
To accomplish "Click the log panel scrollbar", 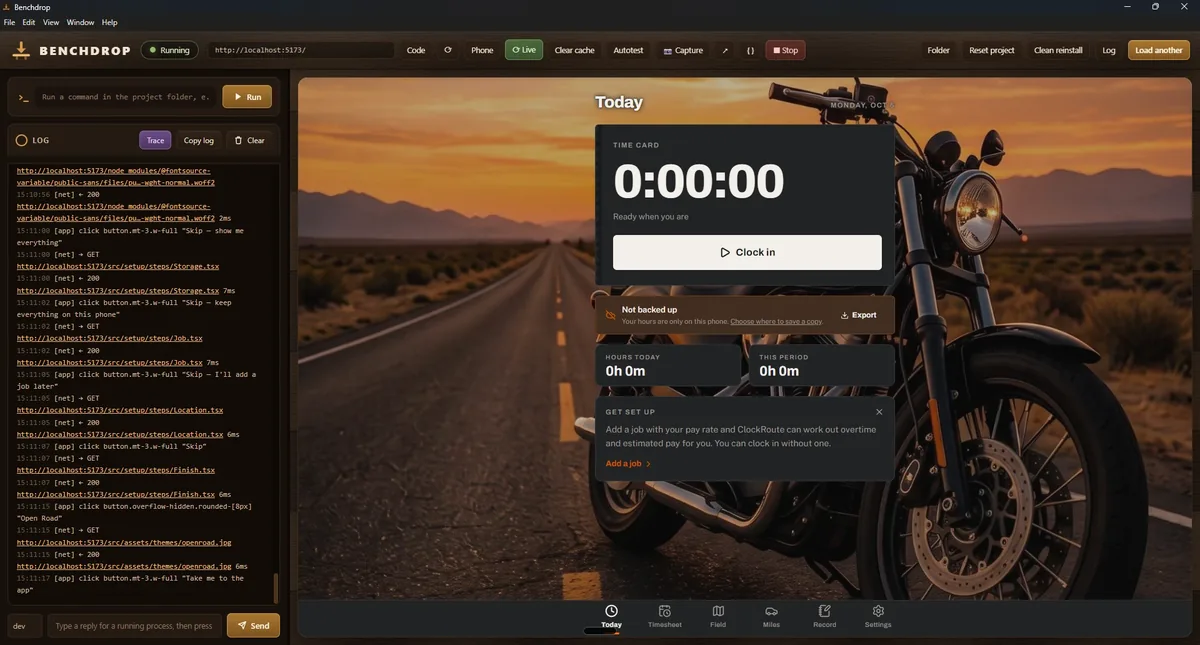I will click(x=276, y=588).
